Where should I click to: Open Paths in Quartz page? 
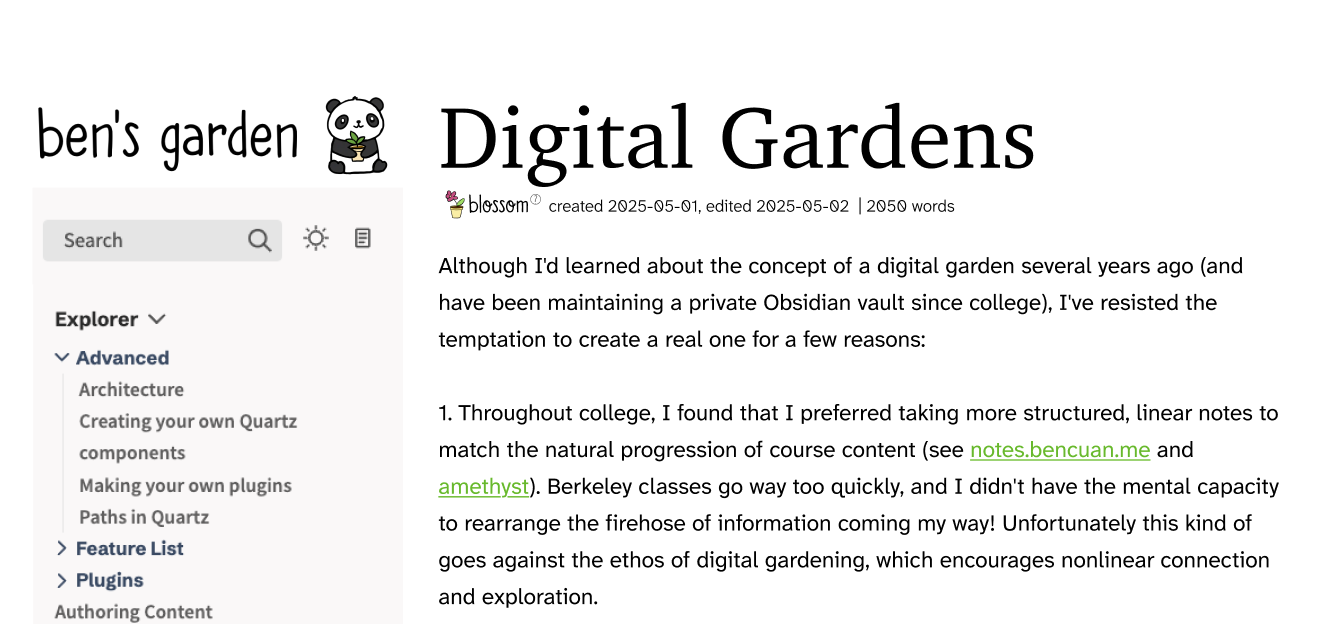(x=144, y=517)
